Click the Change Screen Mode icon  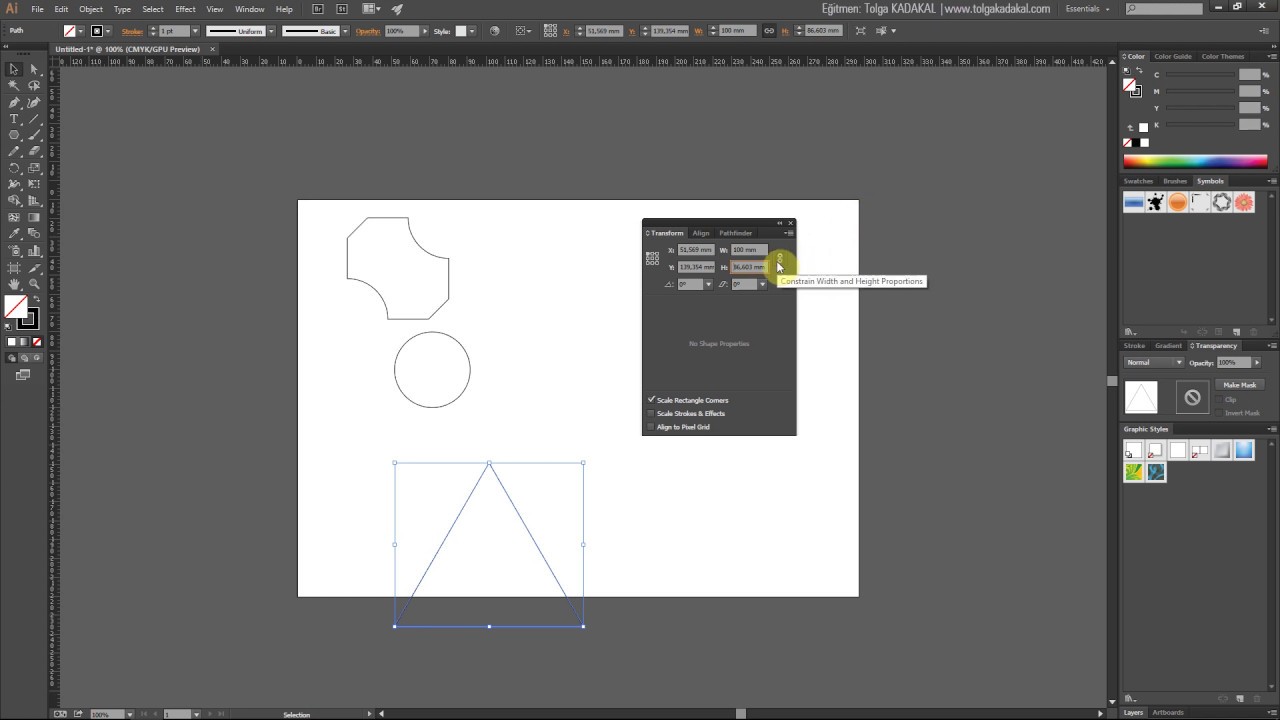pos(23,374)
